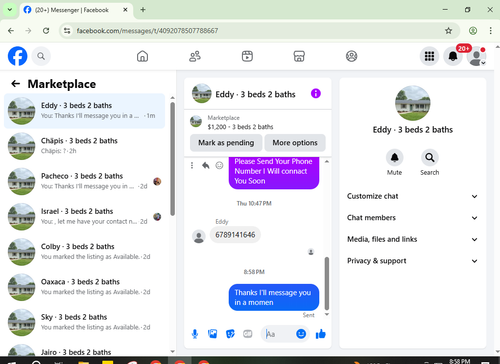The height and width of the screenshot is (364, 500).
Task: Click the Thanks I'll message you bubble
Action: (274, 297)
